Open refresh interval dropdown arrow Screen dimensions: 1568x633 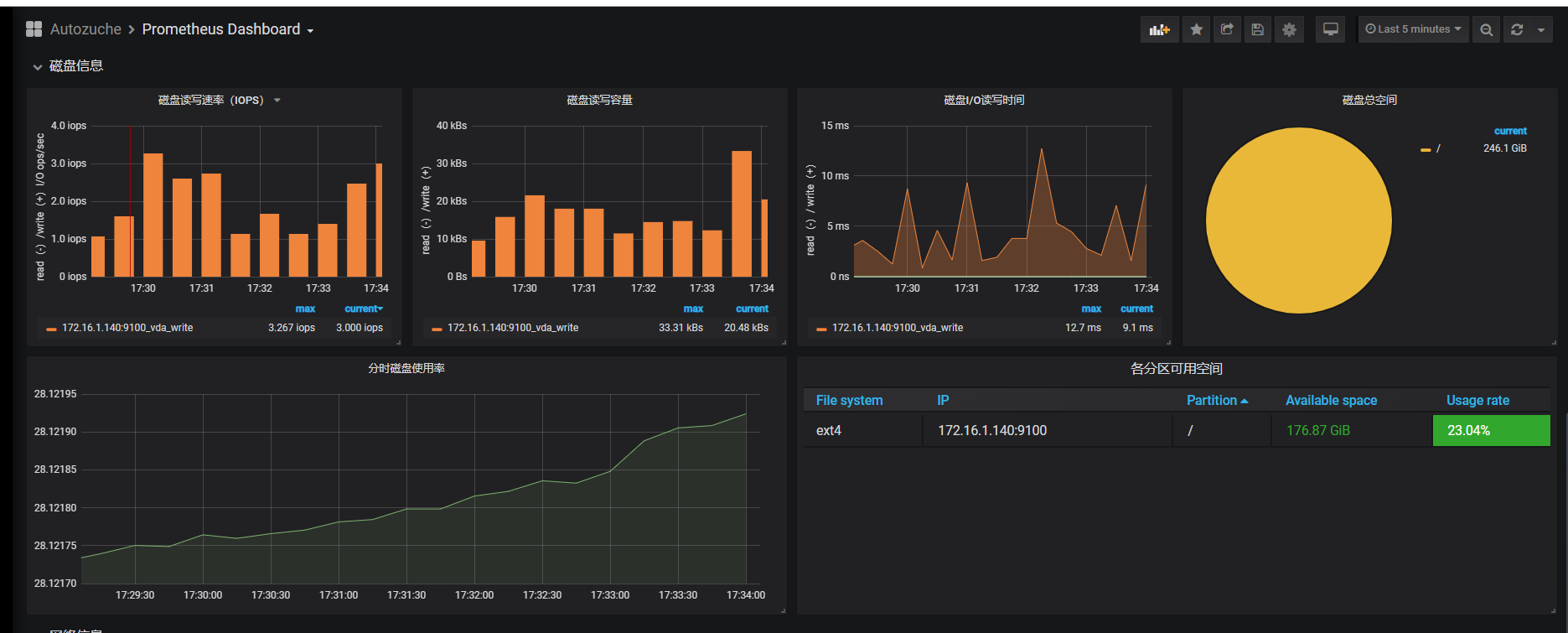[x=1541, y=29]
